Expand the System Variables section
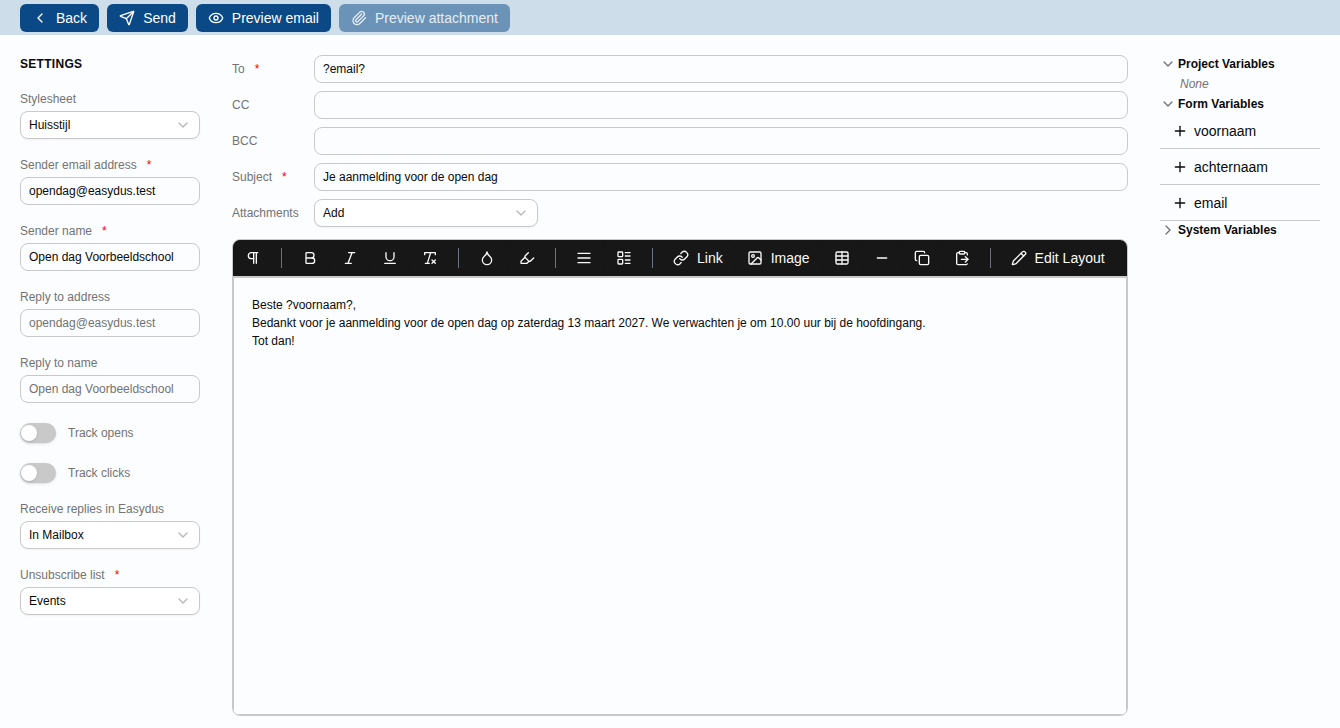Image resolution: width=1340 pixels, height=728 pixels. pyautogui.click(x=1168, y=230)
